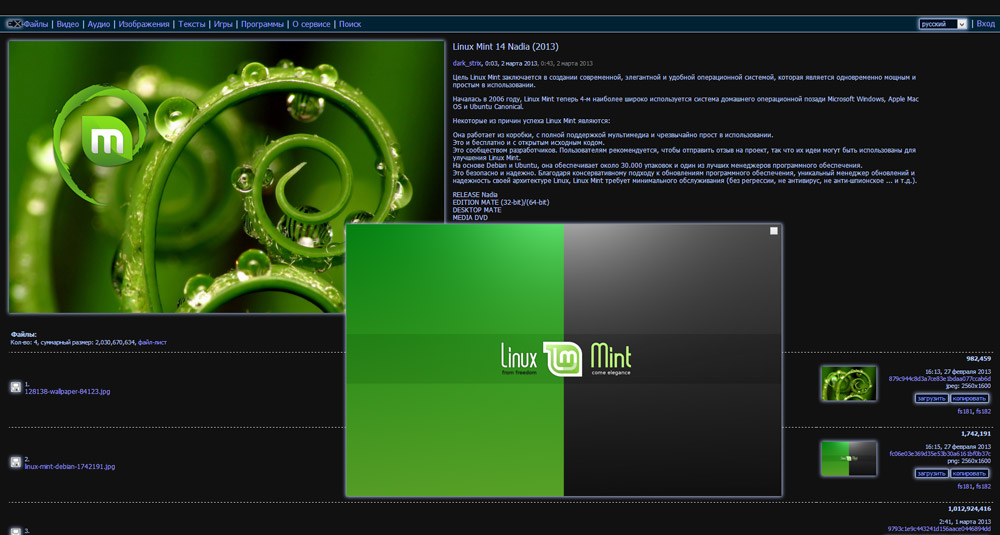Click fs182 link in the png file row
This screenshot has width=1000, height=535.
tap(983, 487)
